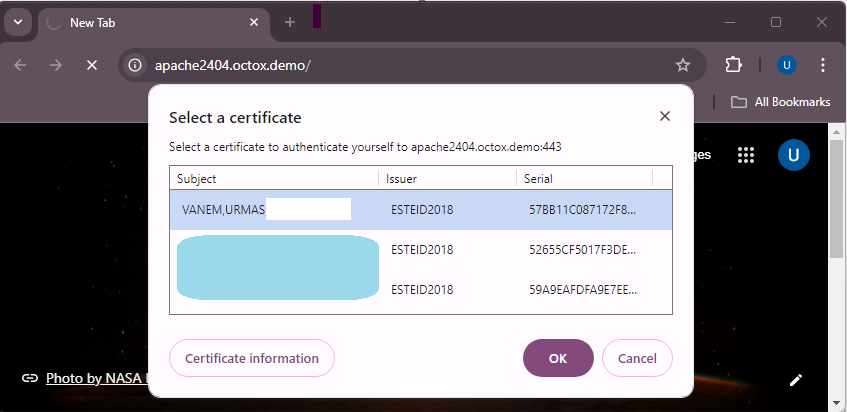Sort certificates by Serial column
This screenshot has width=847, height=412.
point(585,179)
